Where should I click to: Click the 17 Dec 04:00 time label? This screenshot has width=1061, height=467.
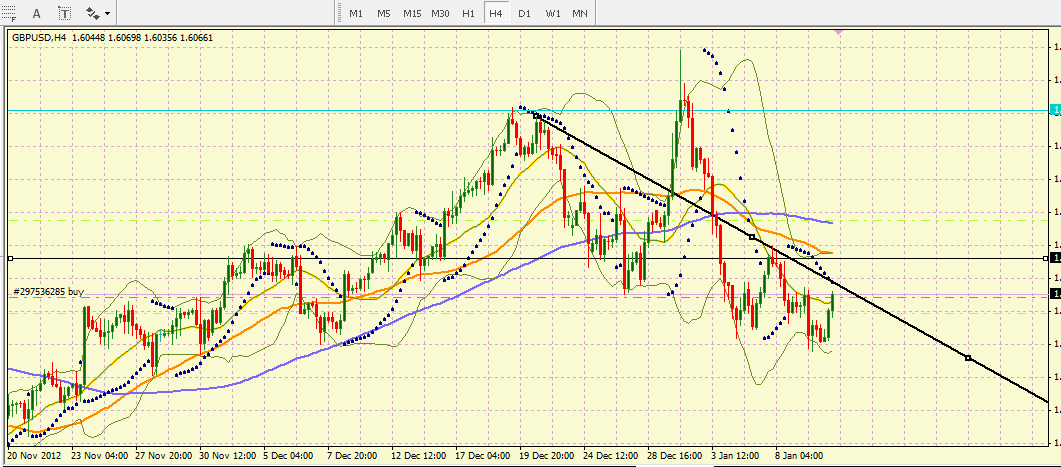[483, 455]
